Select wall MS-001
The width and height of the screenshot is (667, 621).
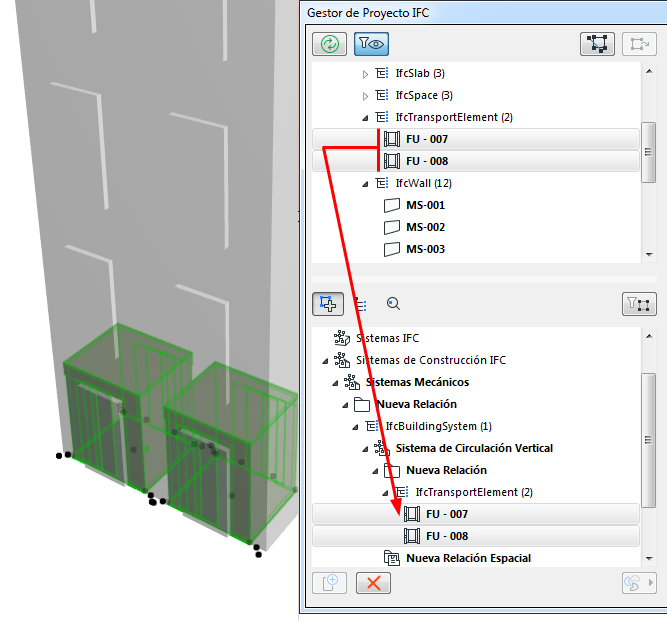pyautogui.click(x=425, y=205)
